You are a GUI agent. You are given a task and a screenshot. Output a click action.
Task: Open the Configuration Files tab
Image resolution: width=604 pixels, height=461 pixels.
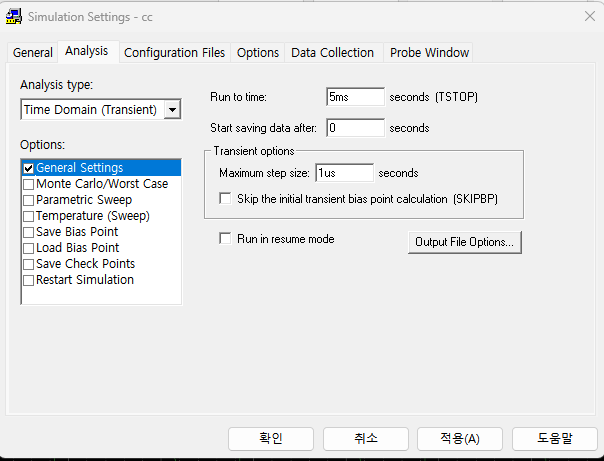(x=174, y=52)
